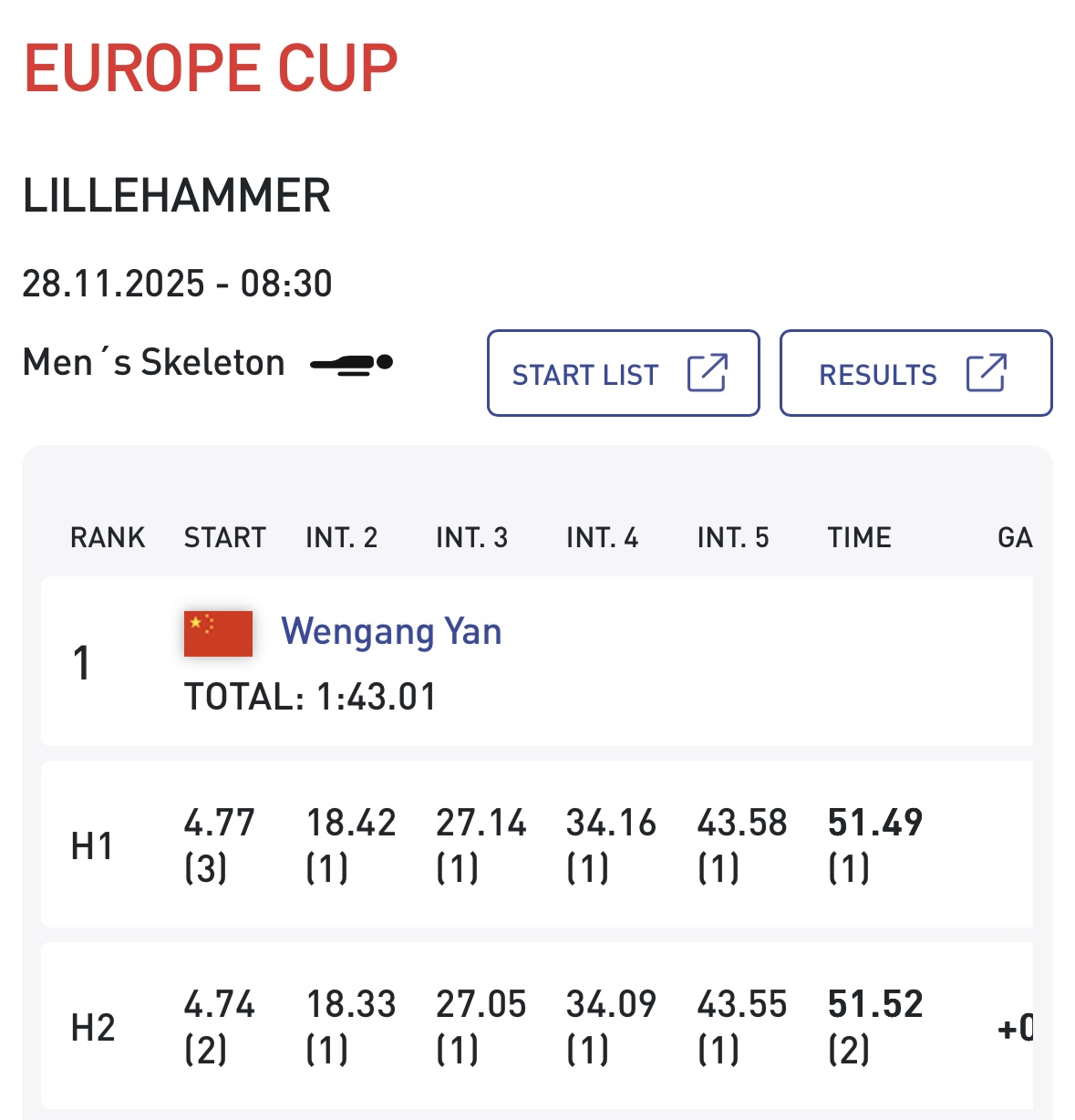This screenshot has height=1120, width=1075.
Task: Click the external link icon in RESULTS
Action: coord(986,373)
